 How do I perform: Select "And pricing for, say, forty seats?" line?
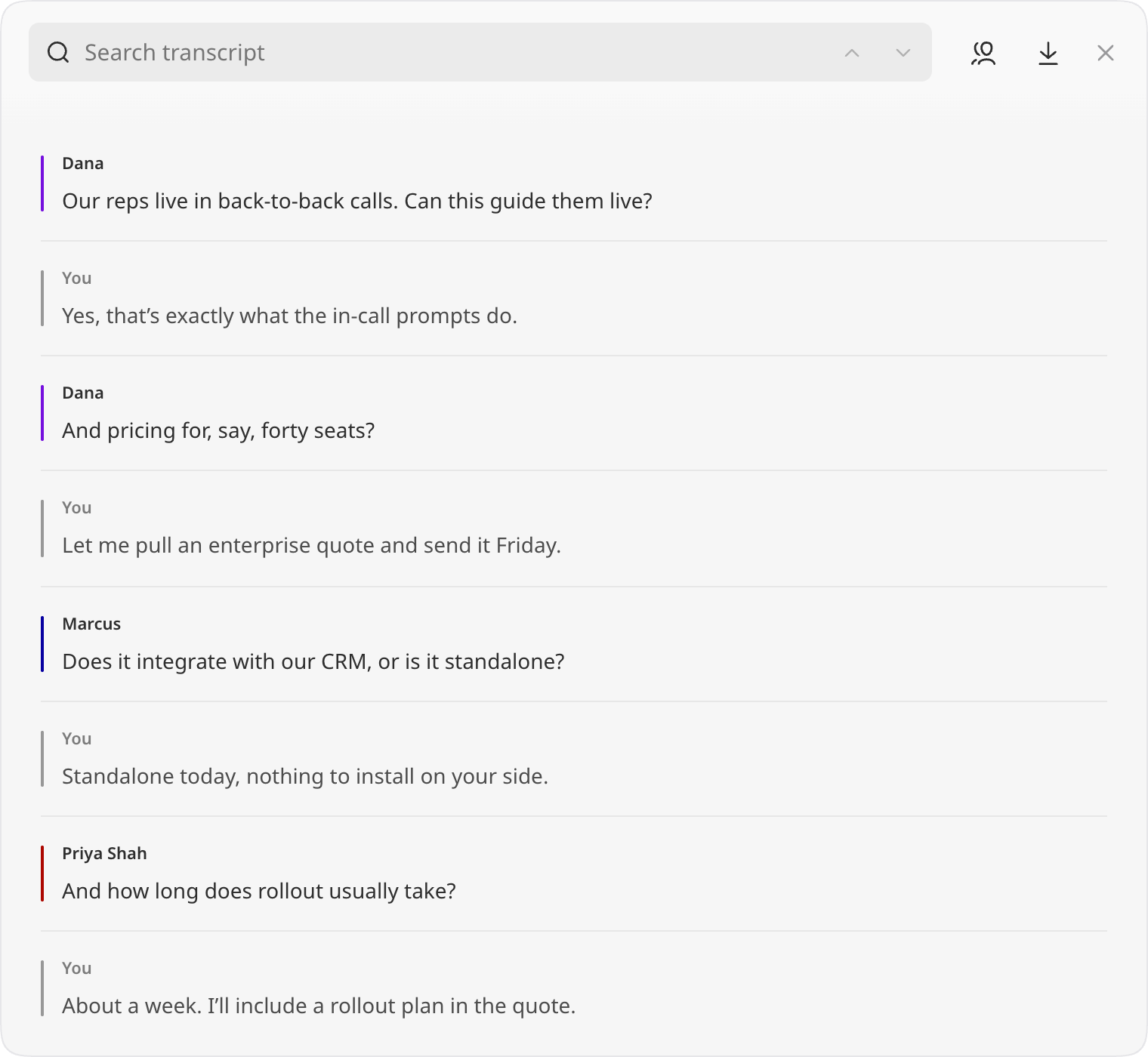(x=218, y=430)
